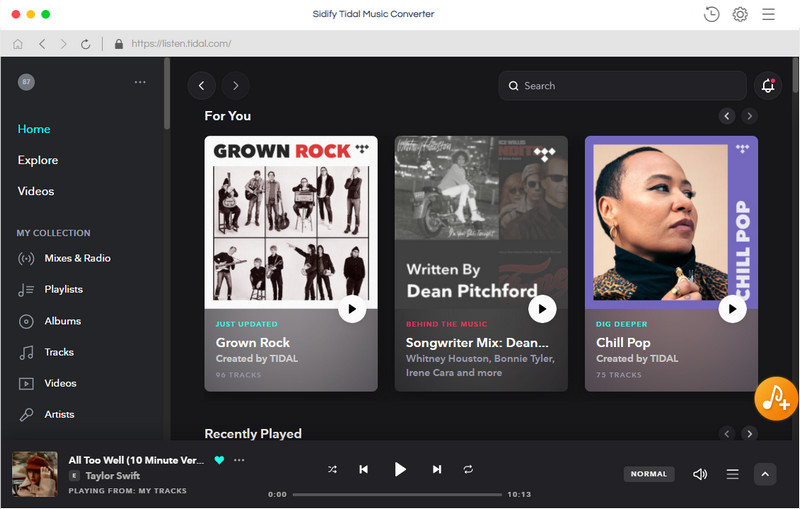Open the hamburger menu in title bar

(768, 14)
